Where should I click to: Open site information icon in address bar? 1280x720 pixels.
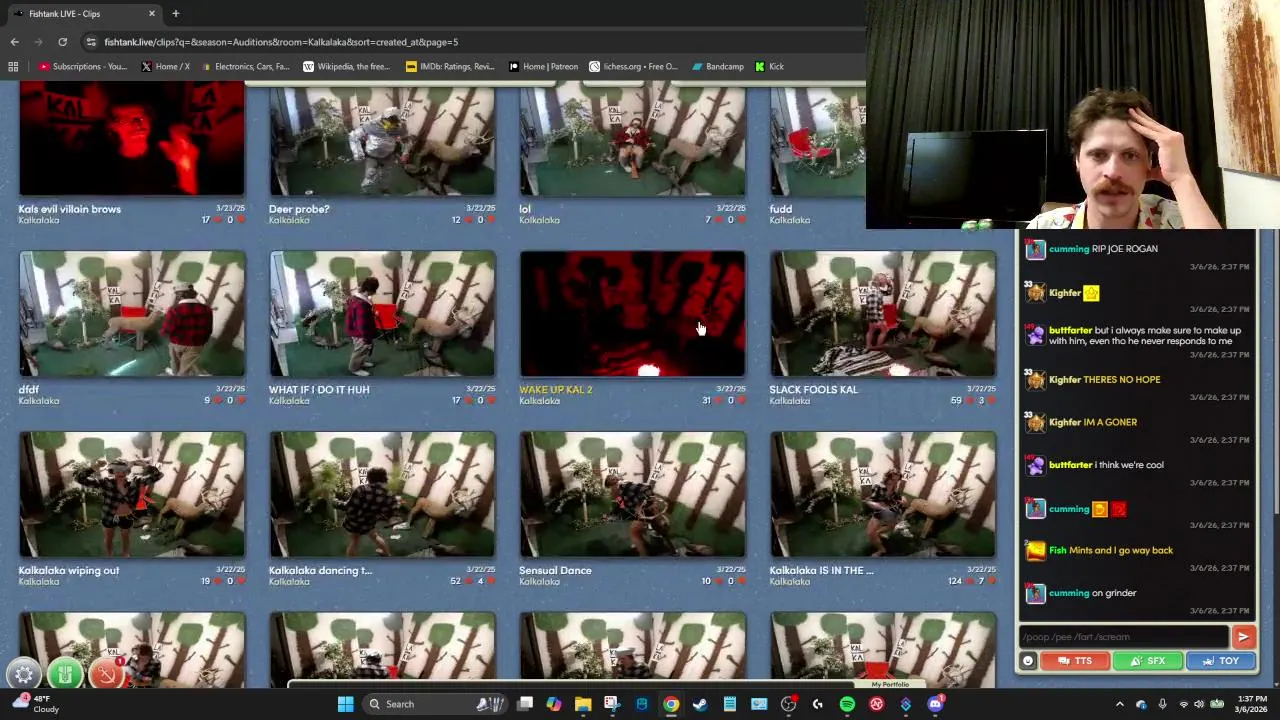point(91,42)
